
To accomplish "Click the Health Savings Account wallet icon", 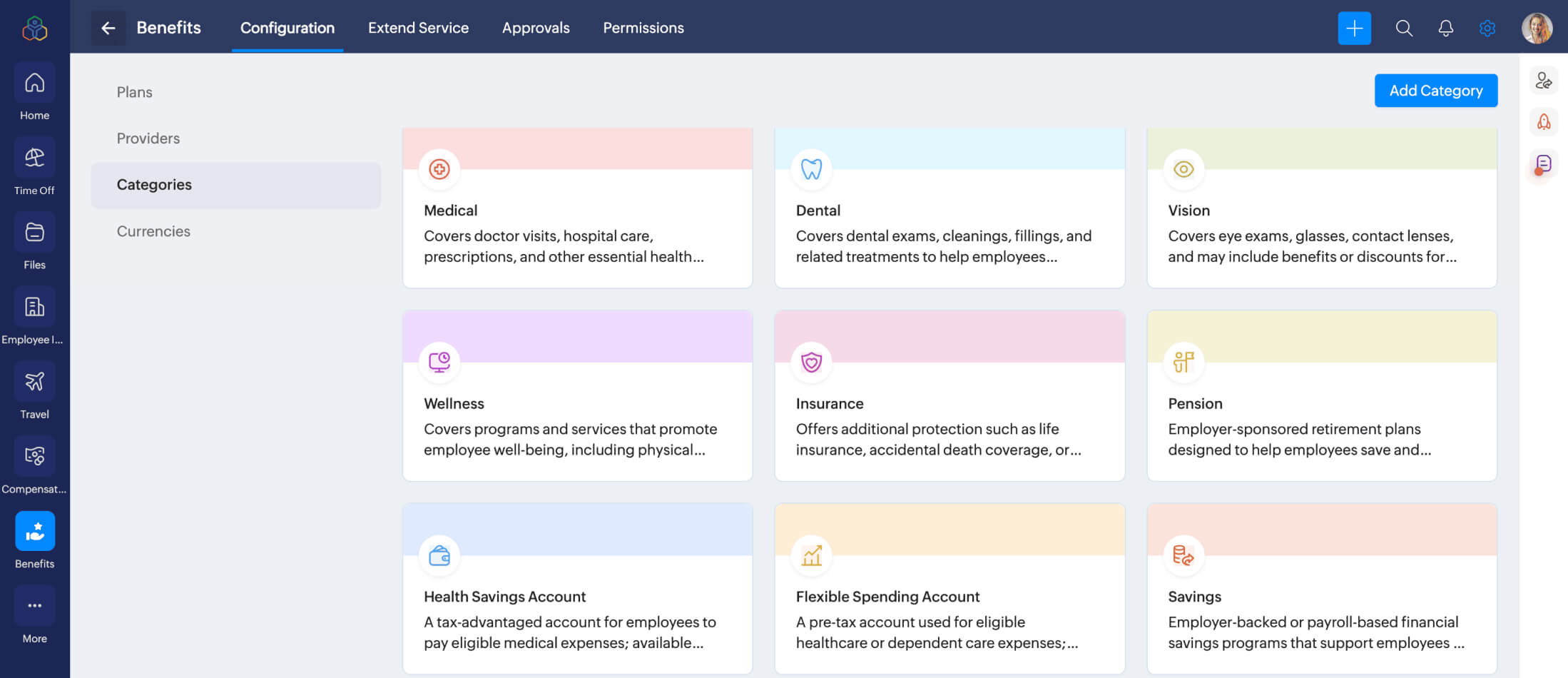I will (439, 555).
